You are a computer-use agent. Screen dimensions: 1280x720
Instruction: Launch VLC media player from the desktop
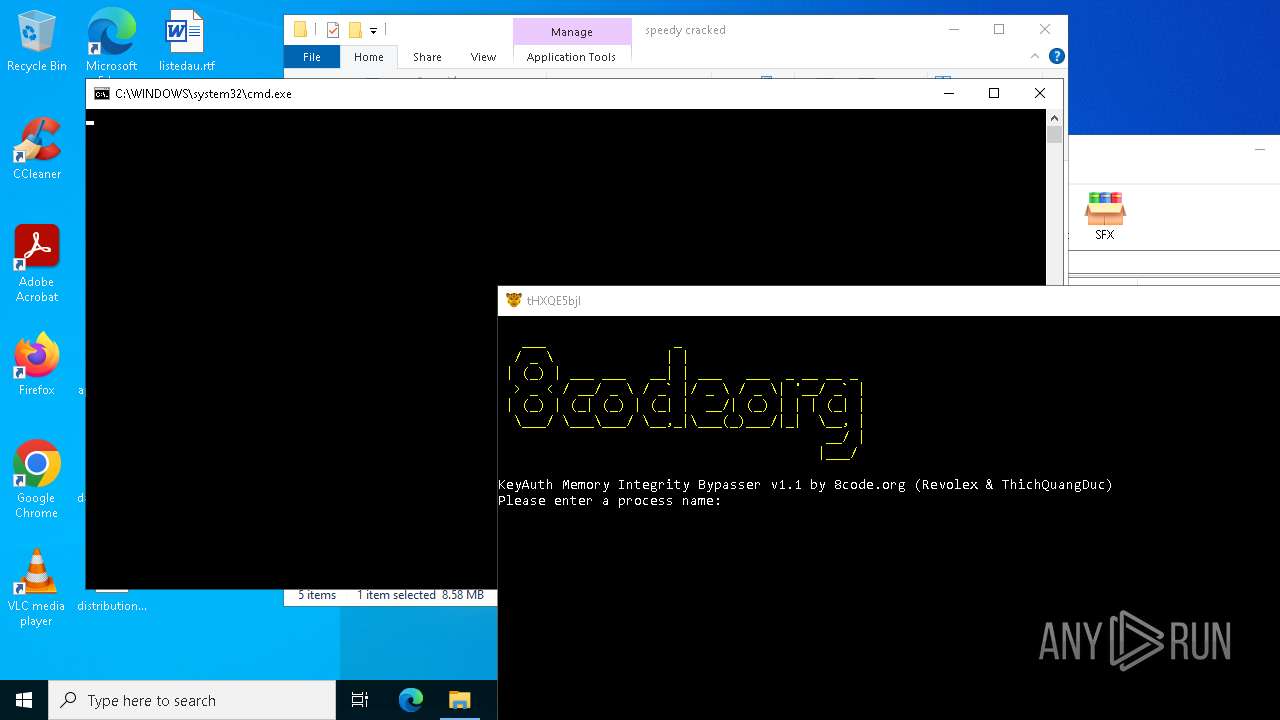[37, 588]
